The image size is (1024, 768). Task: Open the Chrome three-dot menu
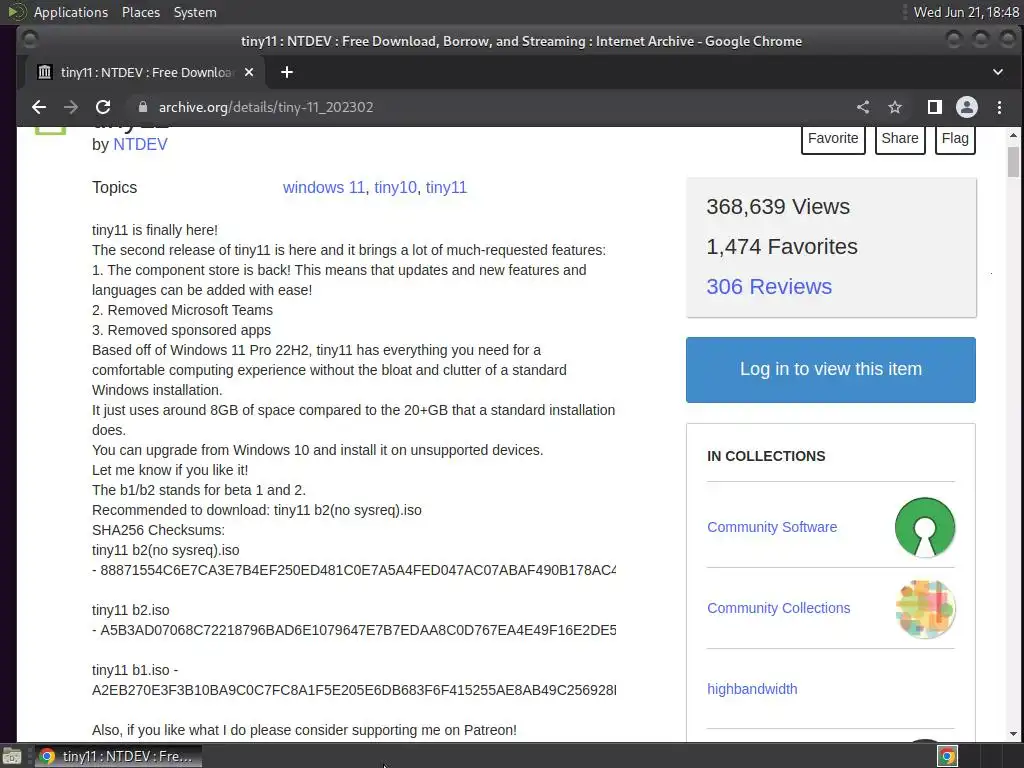point(999,107)
